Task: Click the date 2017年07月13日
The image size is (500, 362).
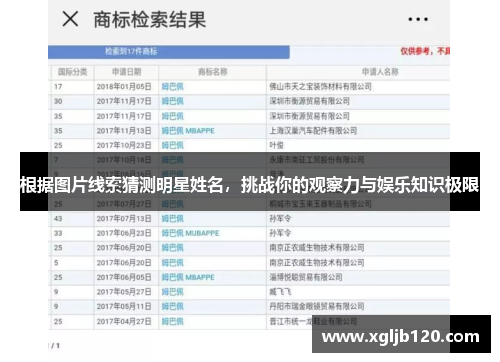Action: [124, 218]
